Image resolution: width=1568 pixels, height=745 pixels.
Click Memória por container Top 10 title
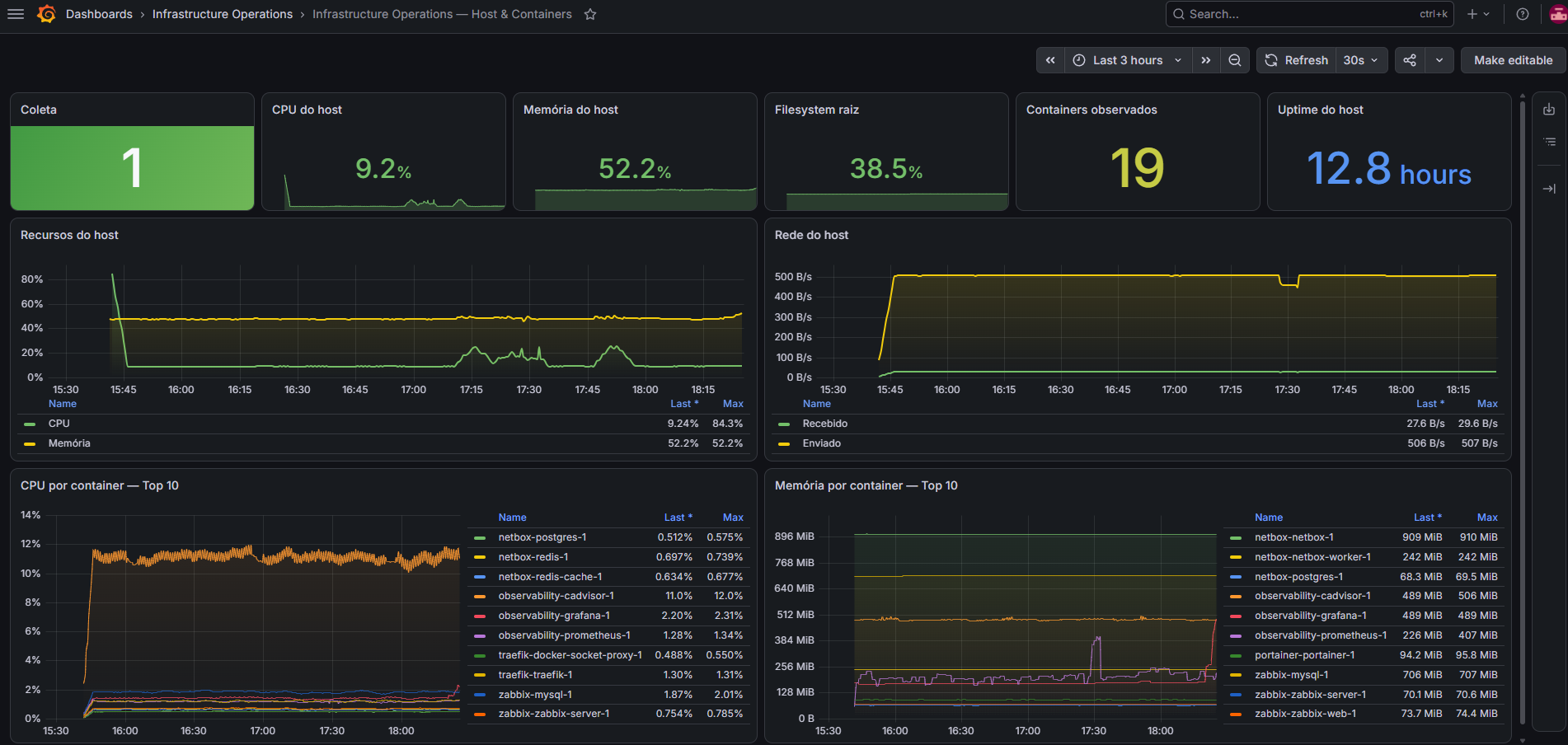[866, 485]
